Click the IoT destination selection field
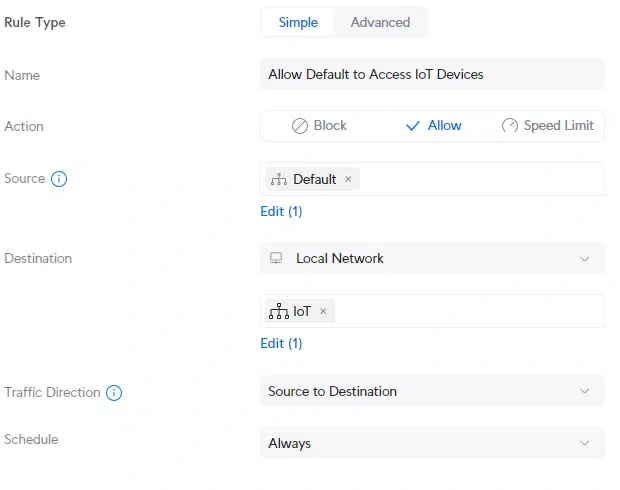 pos(432,311)
